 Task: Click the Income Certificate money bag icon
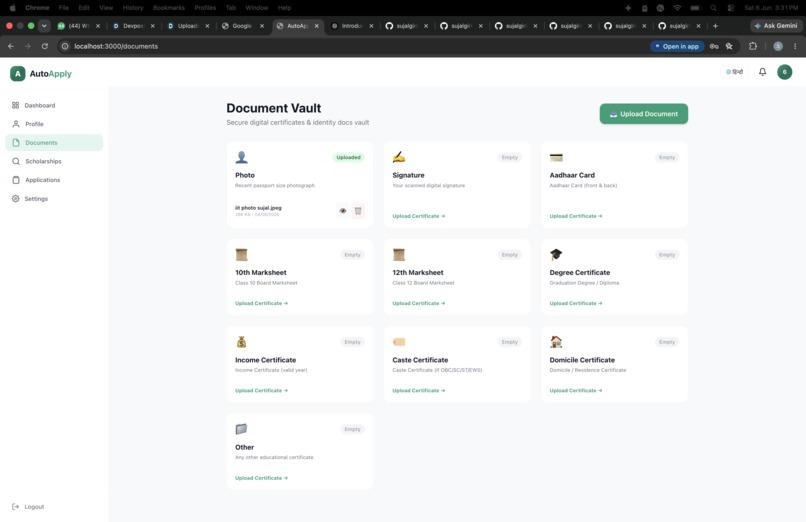[x=242, y=342]
